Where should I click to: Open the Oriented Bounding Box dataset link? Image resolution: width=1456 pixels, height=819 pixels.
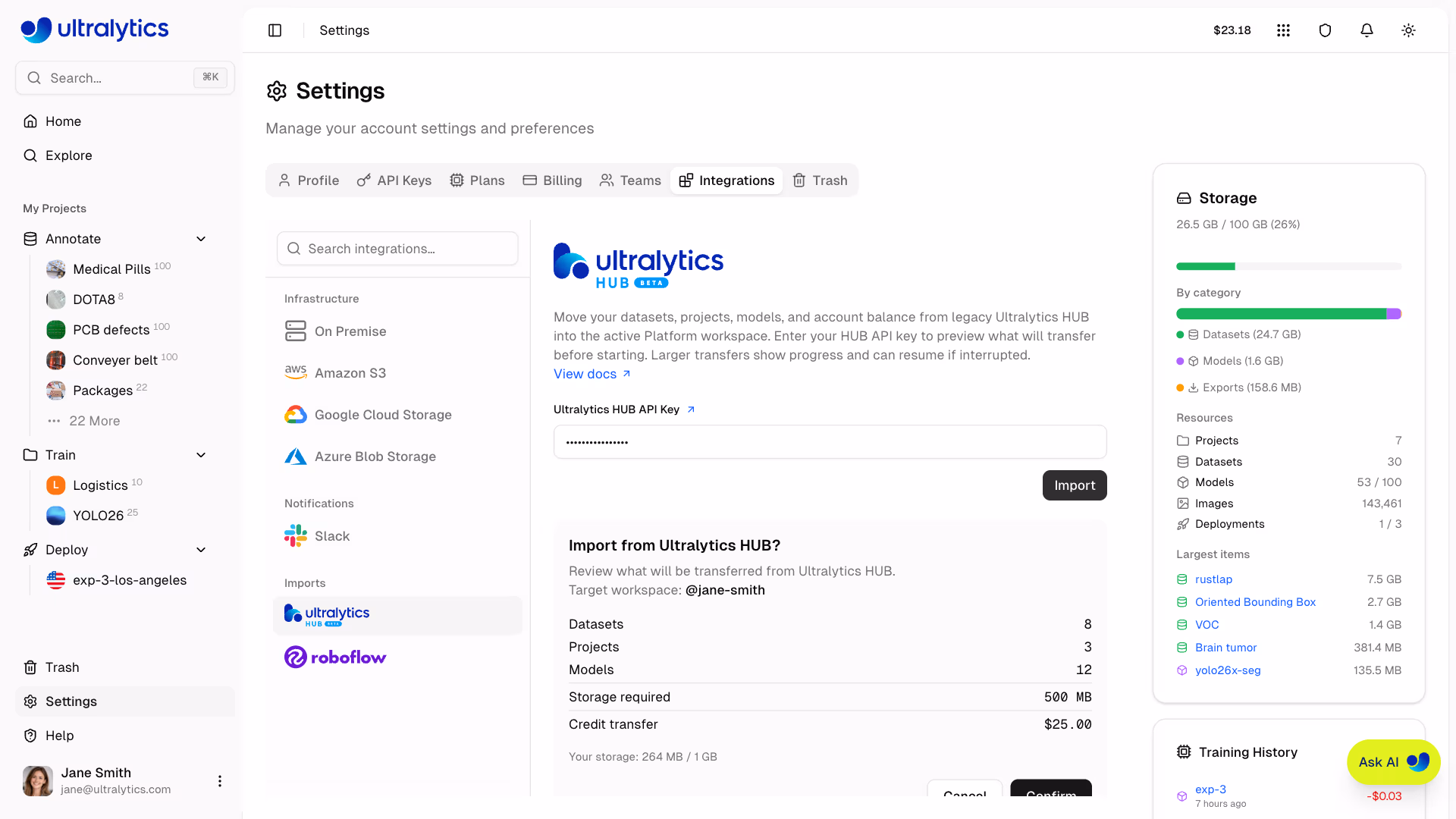click(1255, 602)
